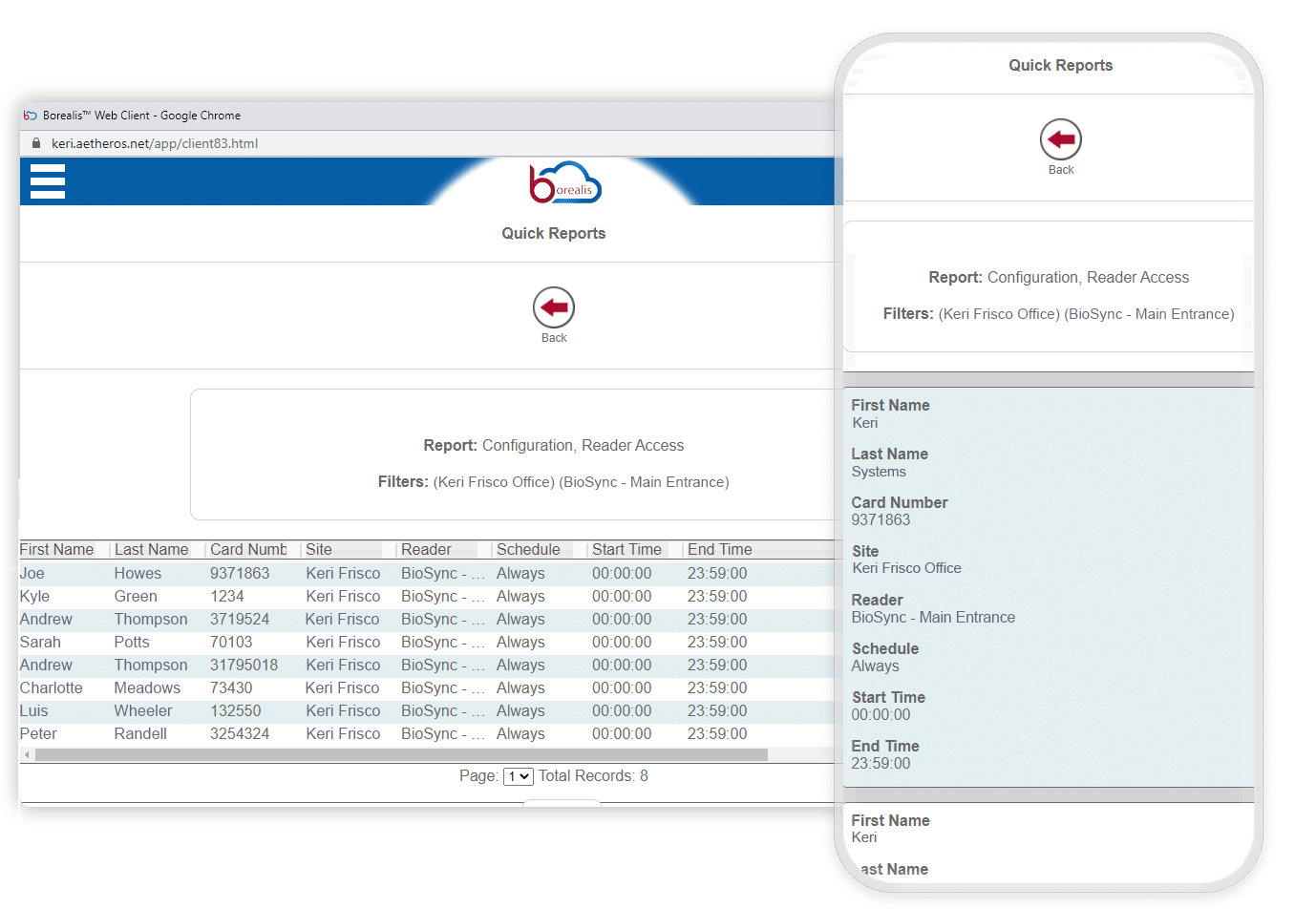The width and height of the screenshot is (1316, 909).
Task: Select card number '3719524'
Action: 240,620
